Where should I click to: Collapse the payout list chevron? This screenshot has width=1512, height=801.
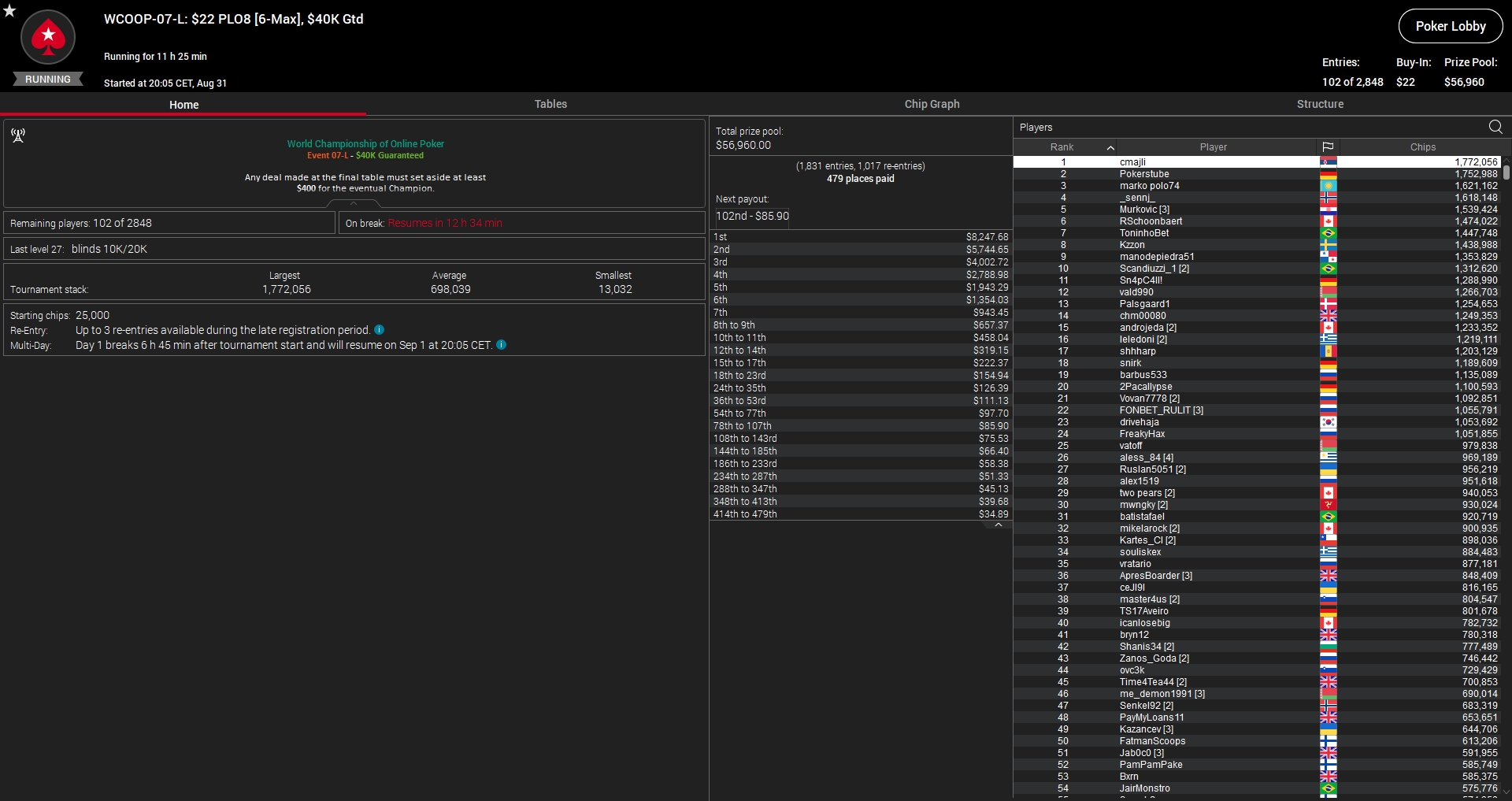pyautogui.click(x=999, y=525)
